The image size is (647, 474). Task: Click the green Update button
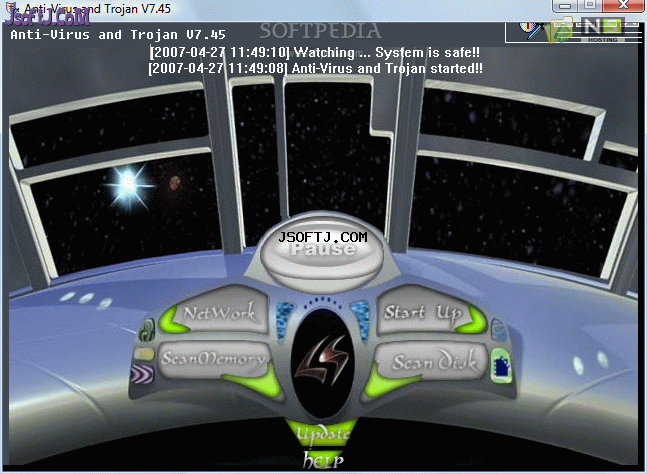(323, 433)
